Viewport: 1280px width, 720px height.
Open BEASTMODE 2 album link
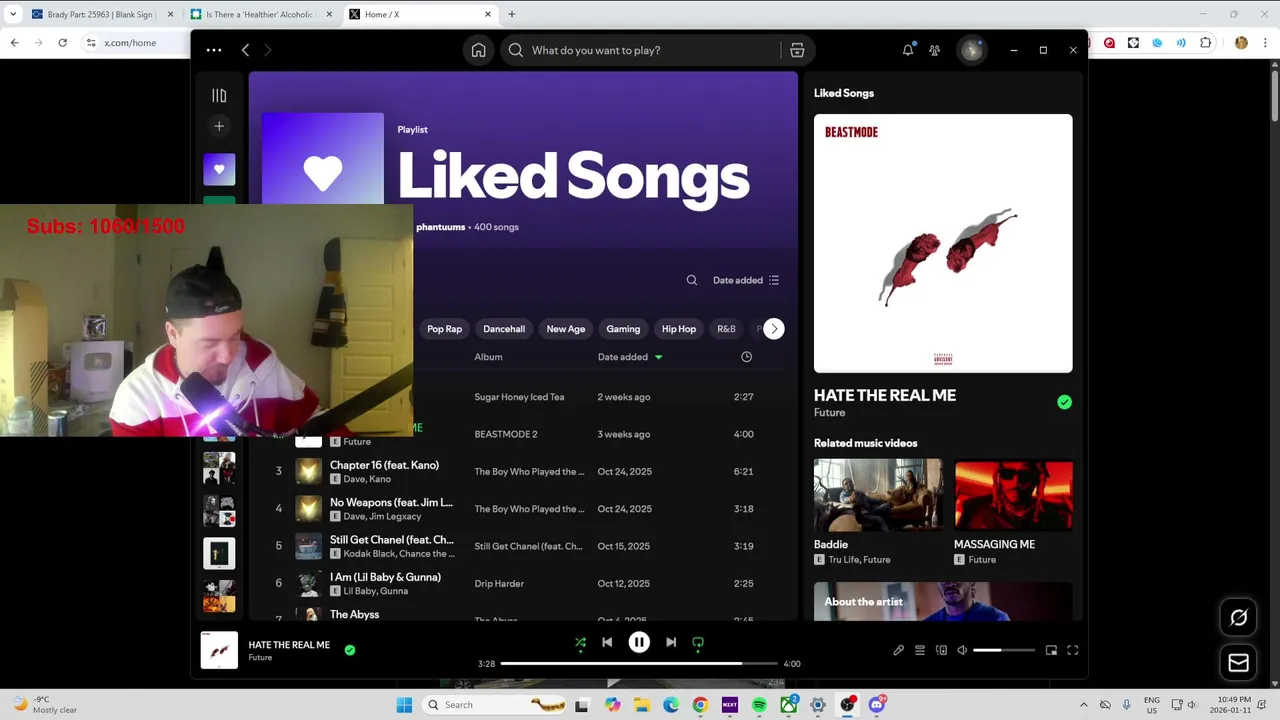(506, 434)
